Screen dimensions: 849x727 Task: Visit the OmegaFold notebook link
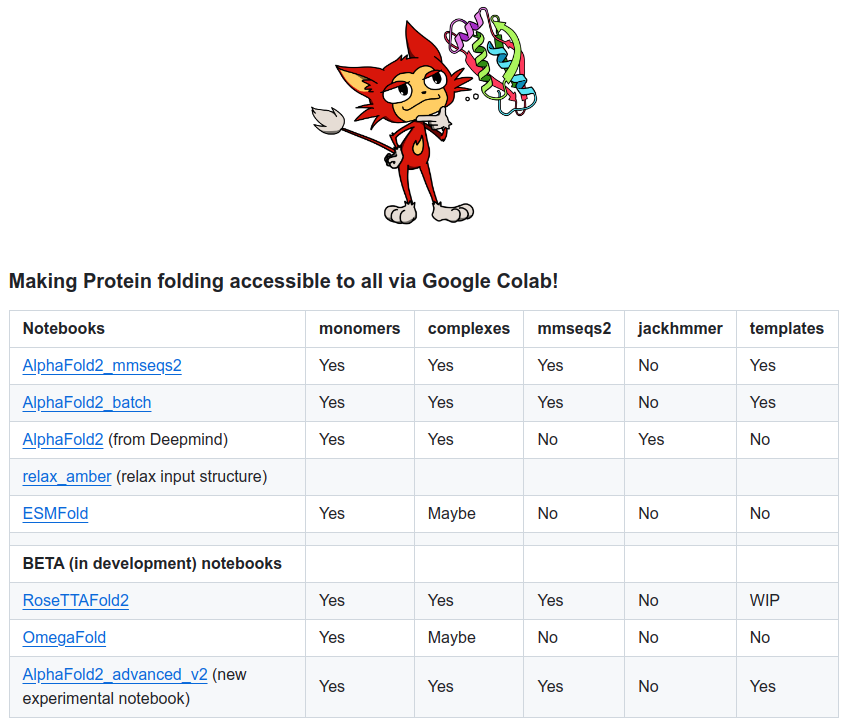[x=64, y=638]
